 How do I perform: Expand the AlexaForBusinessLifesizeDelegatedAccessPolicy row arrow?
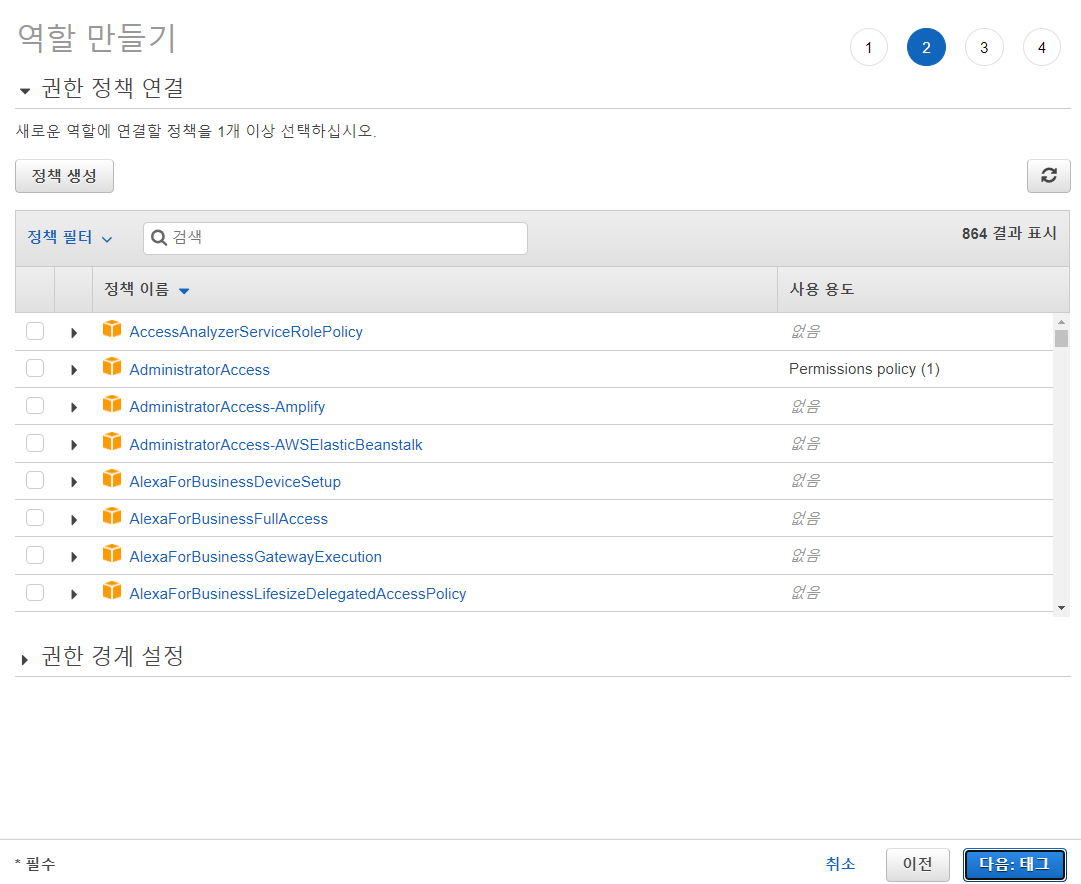pyautogui.click(x=74, y=594)
